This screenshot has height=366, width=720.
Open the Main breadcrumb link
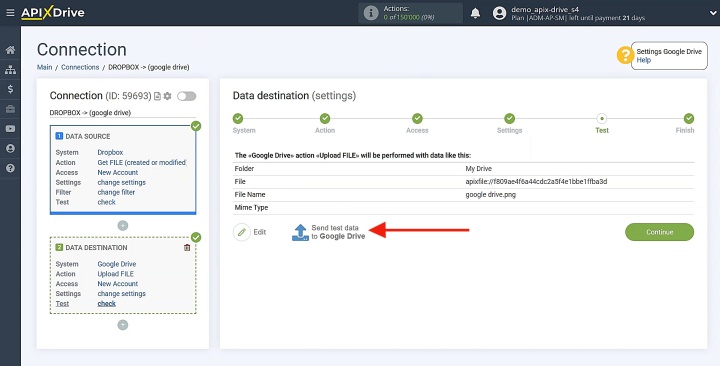coord(45,67)
